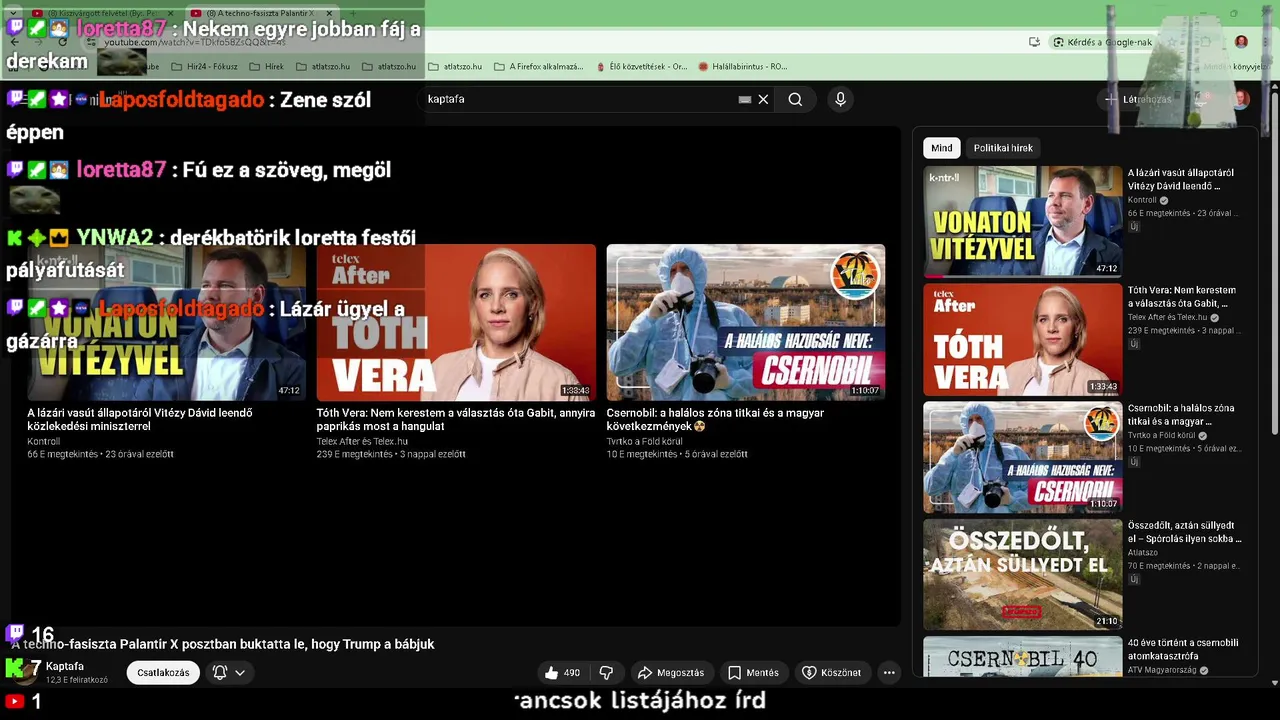Click the dislike thumbs-down button

(606, 673)
